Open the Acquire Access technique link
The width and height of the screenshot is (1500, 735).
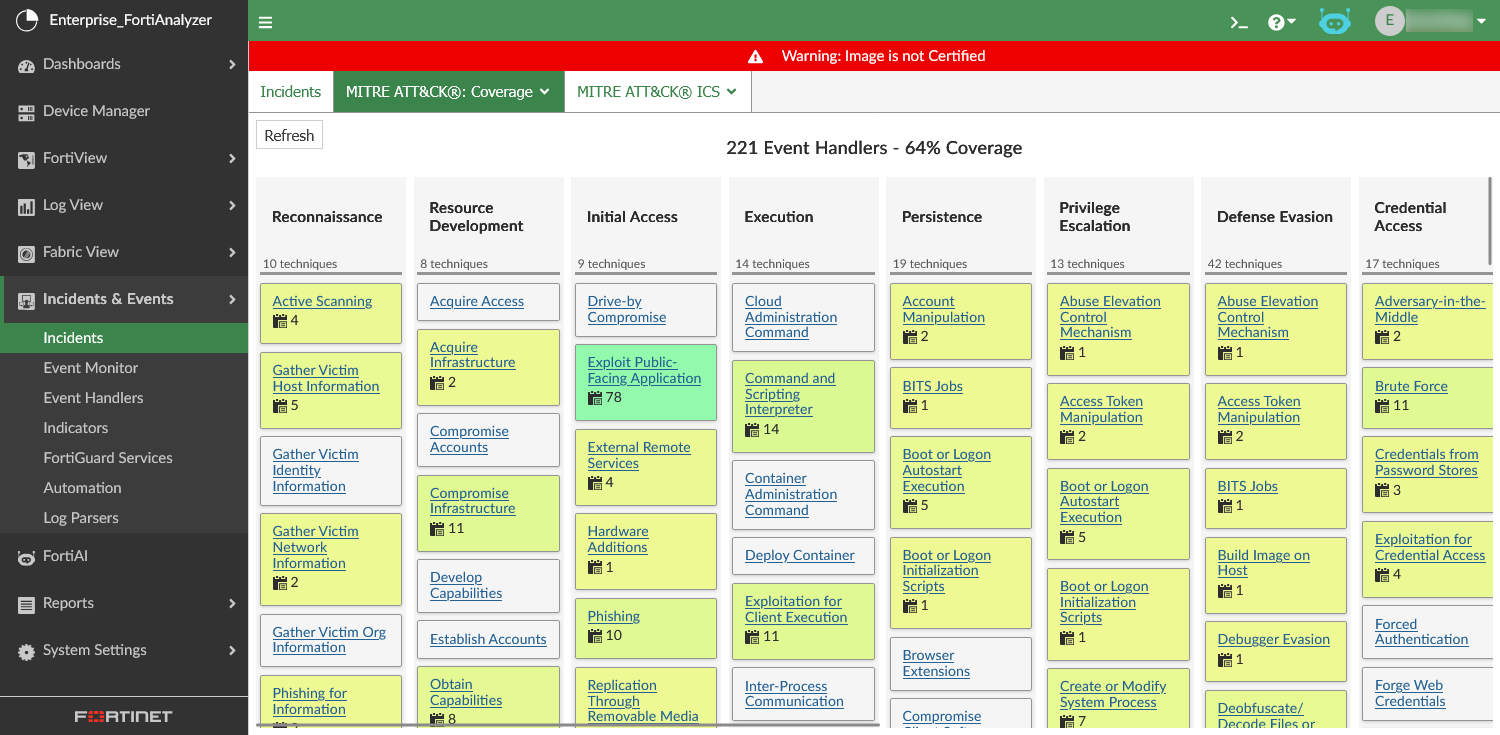pos(477,301)
